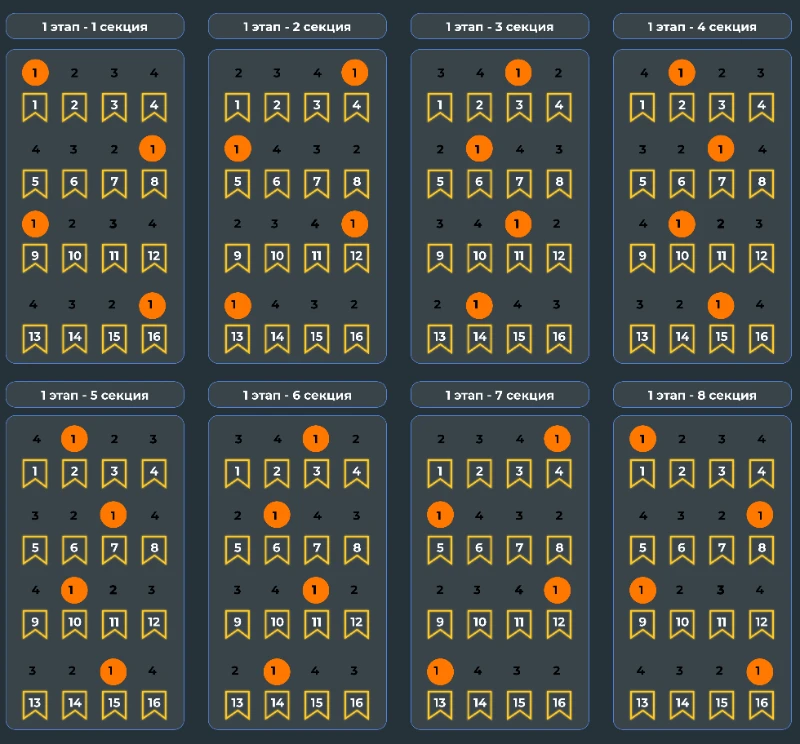Click flag 1 in section 1
This screenshot has height=744, width=800.
click(x=35, y=107)
